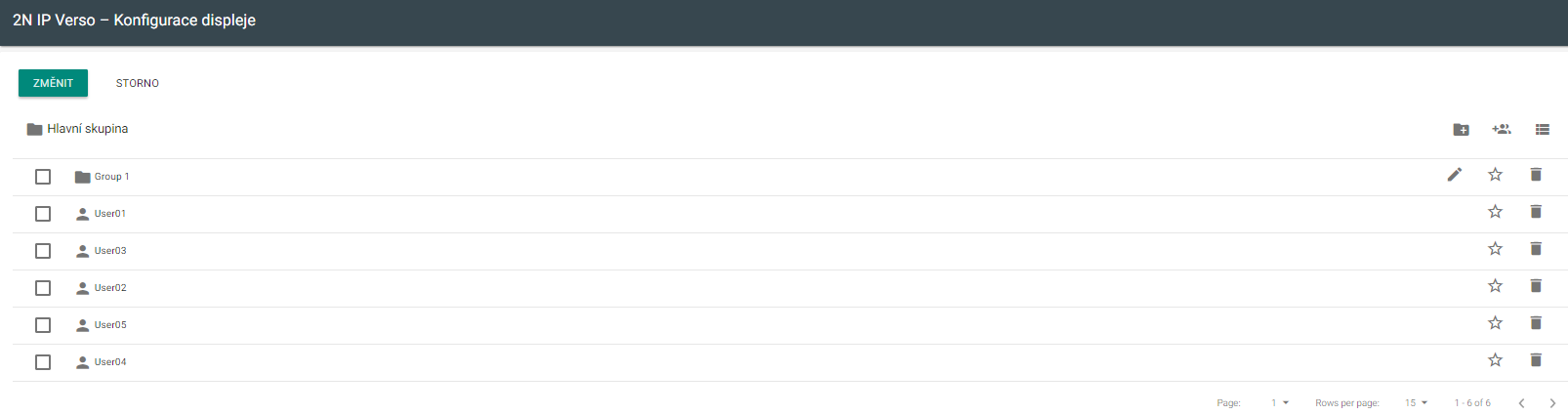Delete User03 using trash icon
1568x415 pixels.
[x=1536, y=249]
